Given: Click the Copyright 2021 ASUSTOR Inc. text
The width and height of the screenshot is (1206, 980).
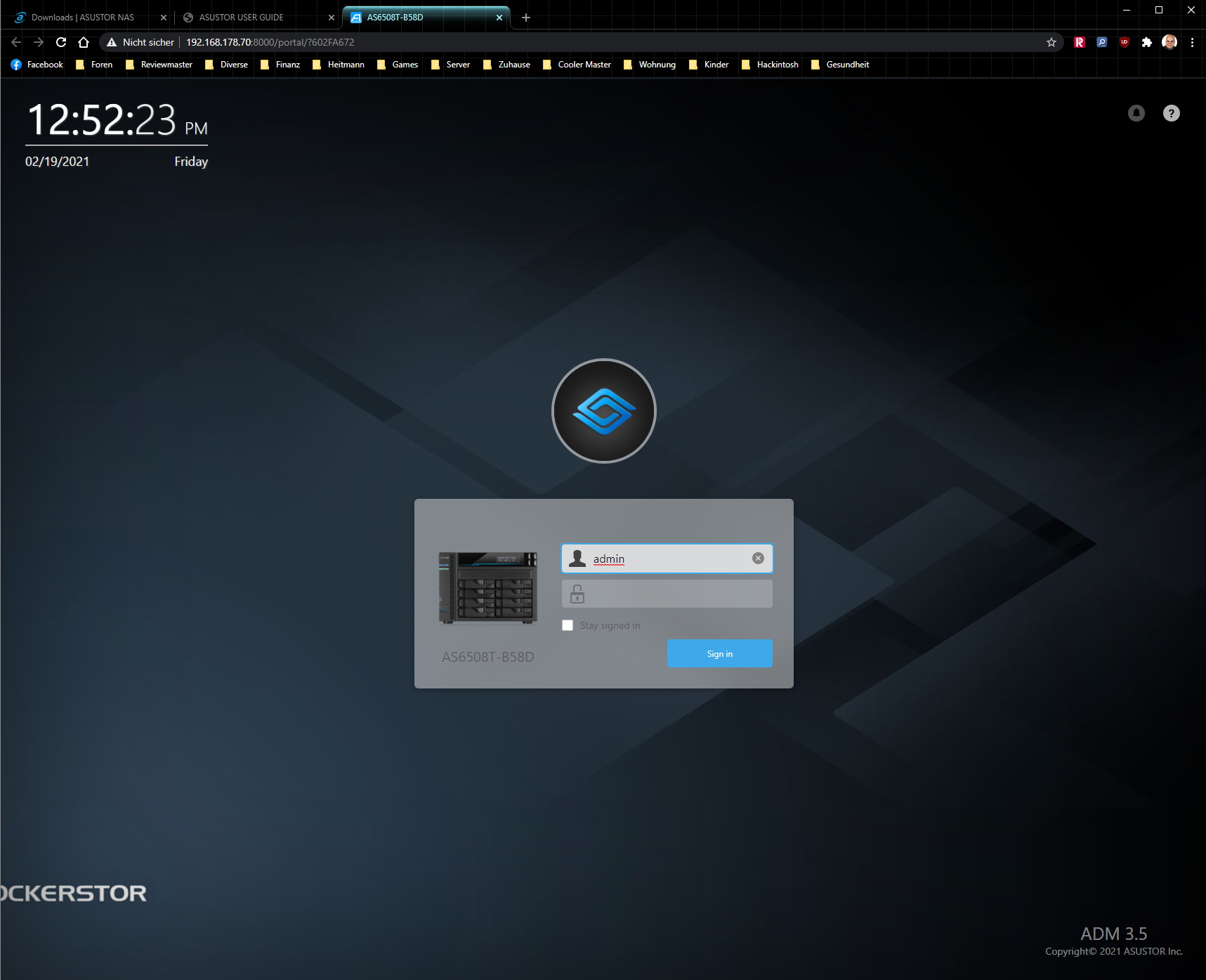Looking at the screenshot, I should pyautogui.click(x=1114, y=951).
